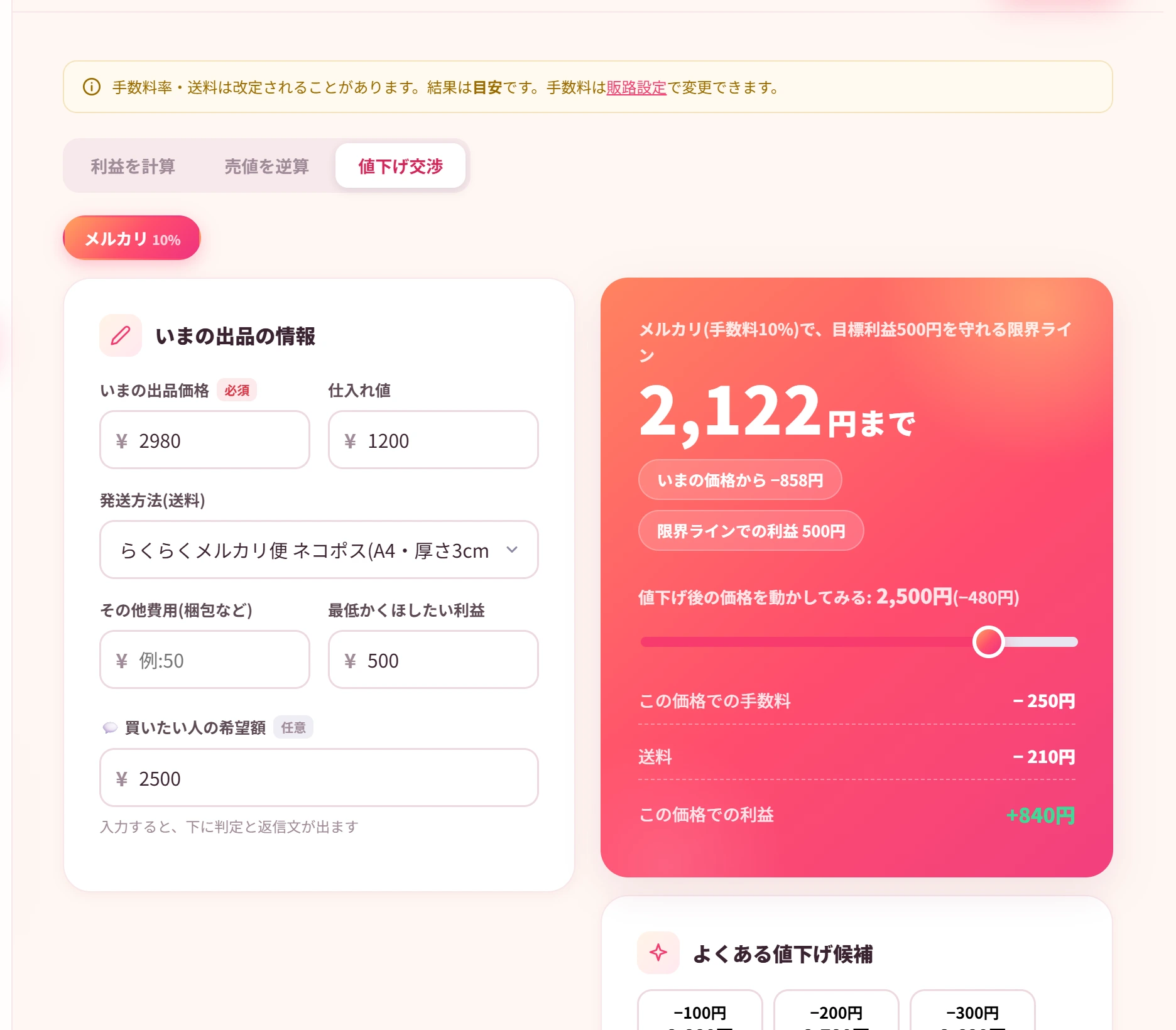Click the price slider handle
This screenshot has width=1176, height=1030.
[x=988, y=642]
